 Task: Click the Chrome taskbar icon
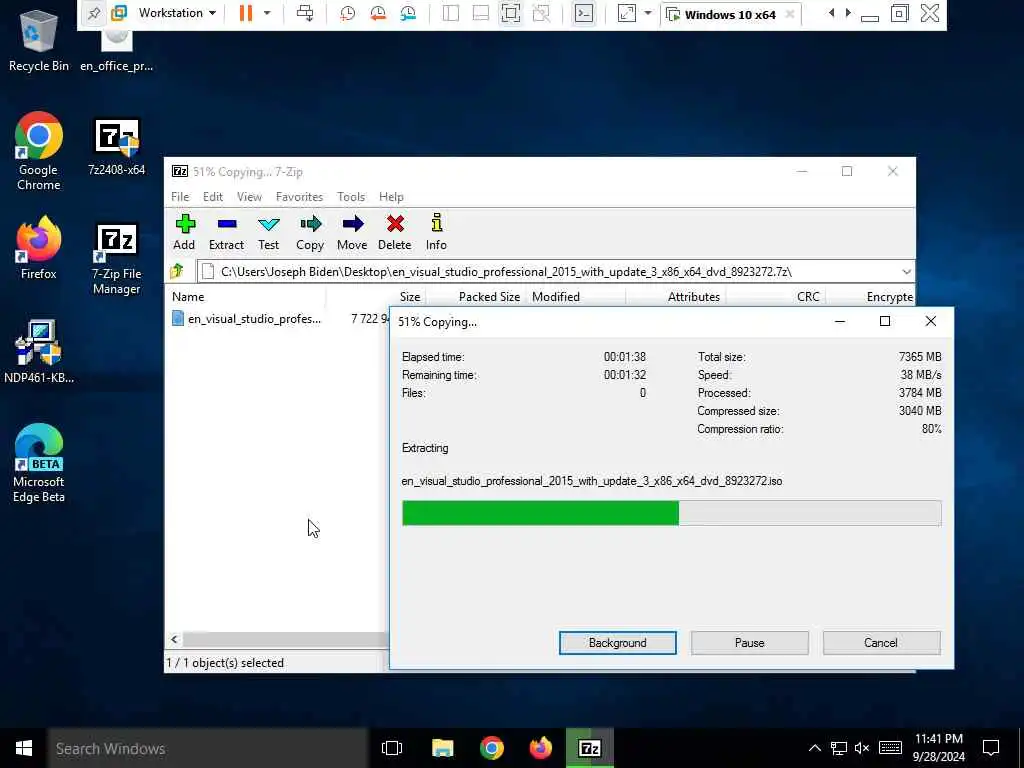tap(491, 748)
